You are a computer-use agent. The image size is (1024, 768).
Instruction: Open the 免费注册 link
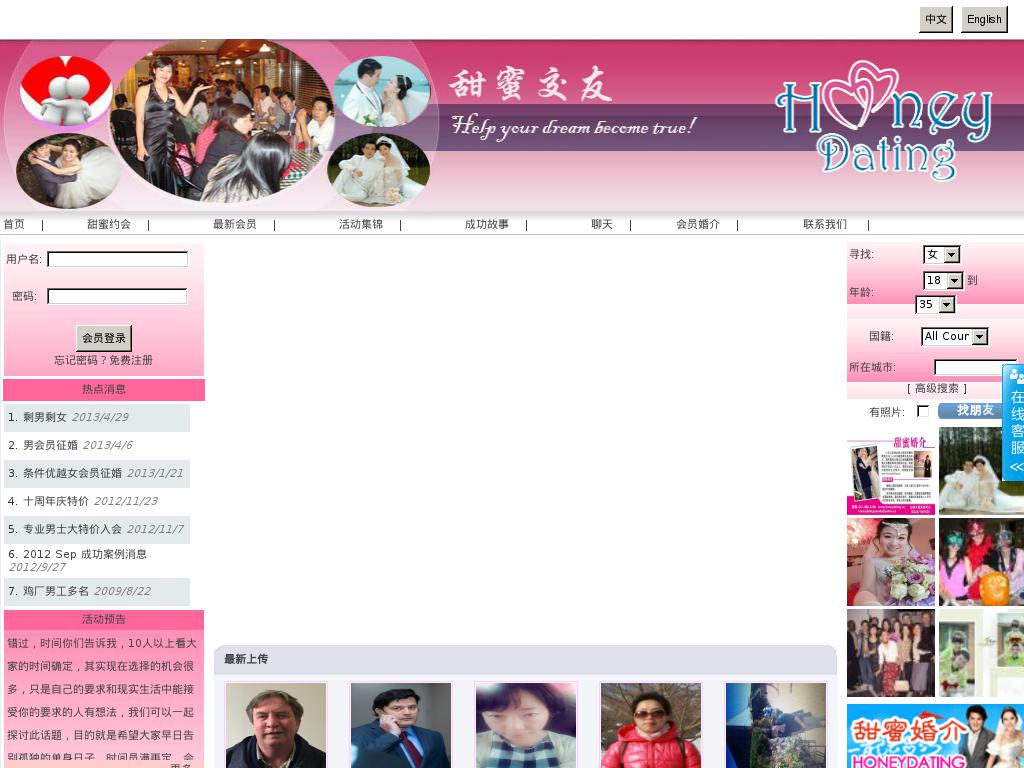[x=131, y=360]
